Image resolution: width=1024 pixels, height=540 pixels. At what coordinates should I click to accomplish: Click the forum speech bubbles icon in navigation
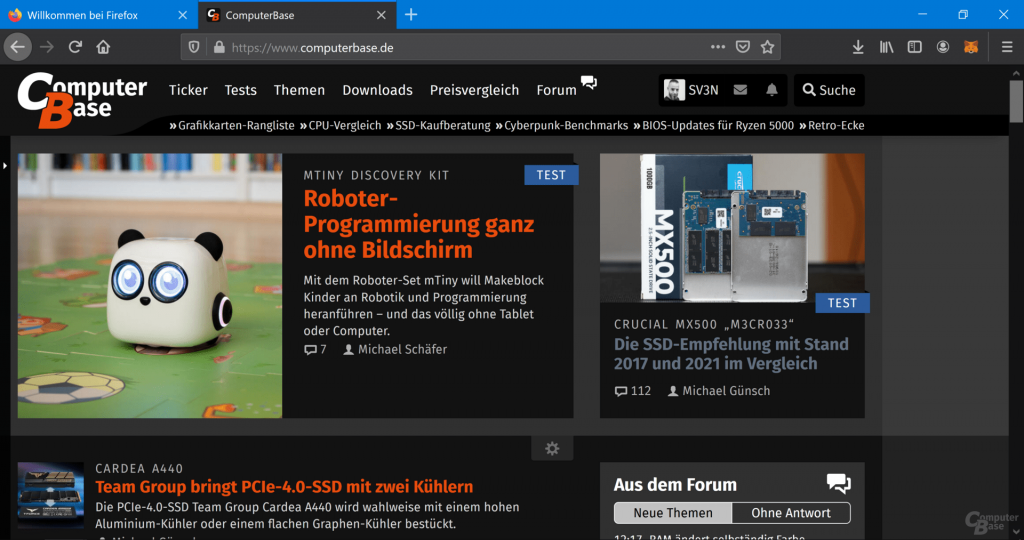click(589, 82)
